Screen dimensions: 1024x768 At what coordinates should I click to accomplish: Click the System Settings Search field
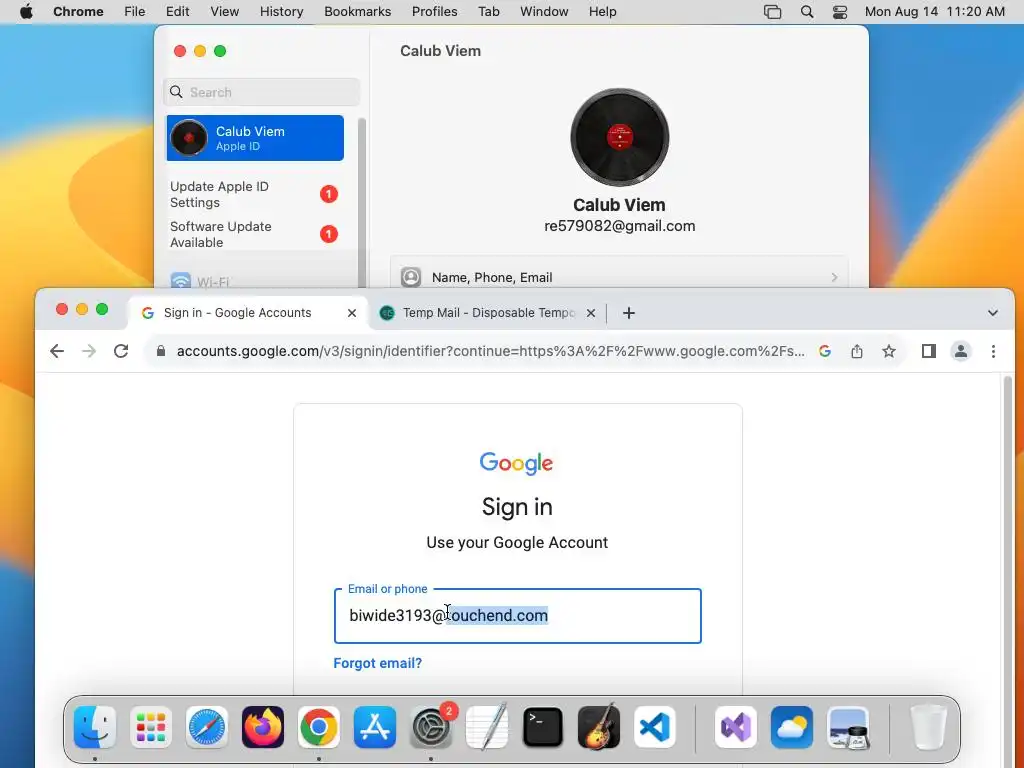[262, 92]
